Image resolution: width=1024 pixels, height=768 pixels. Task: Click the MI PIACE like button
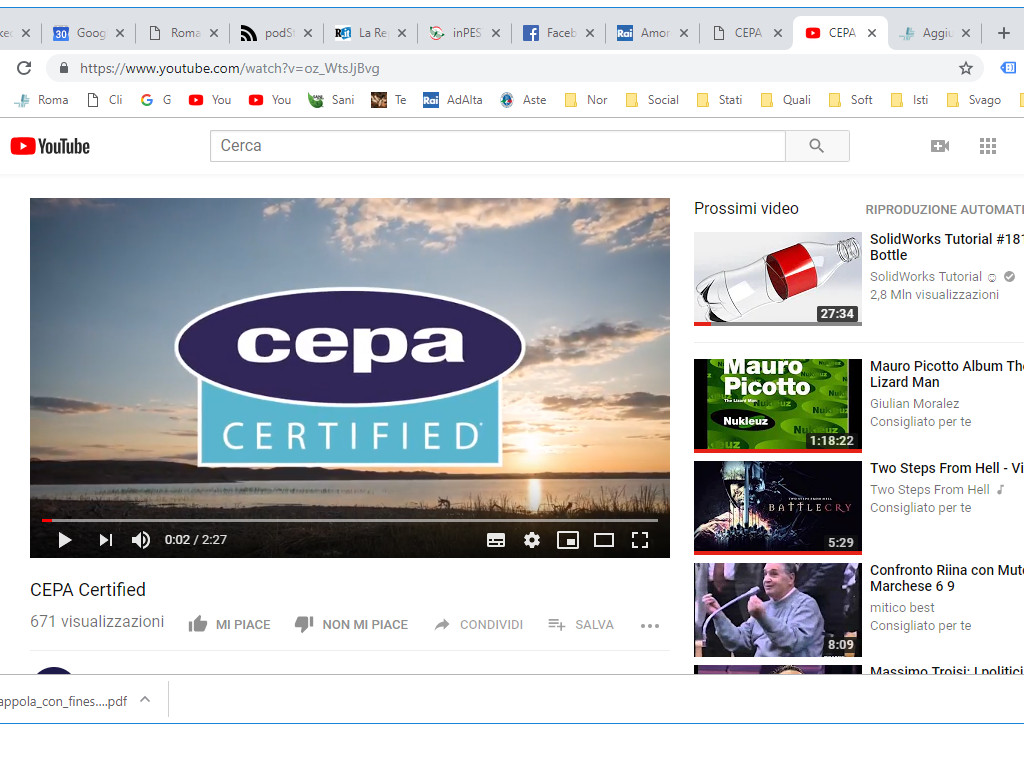point(230,624)
